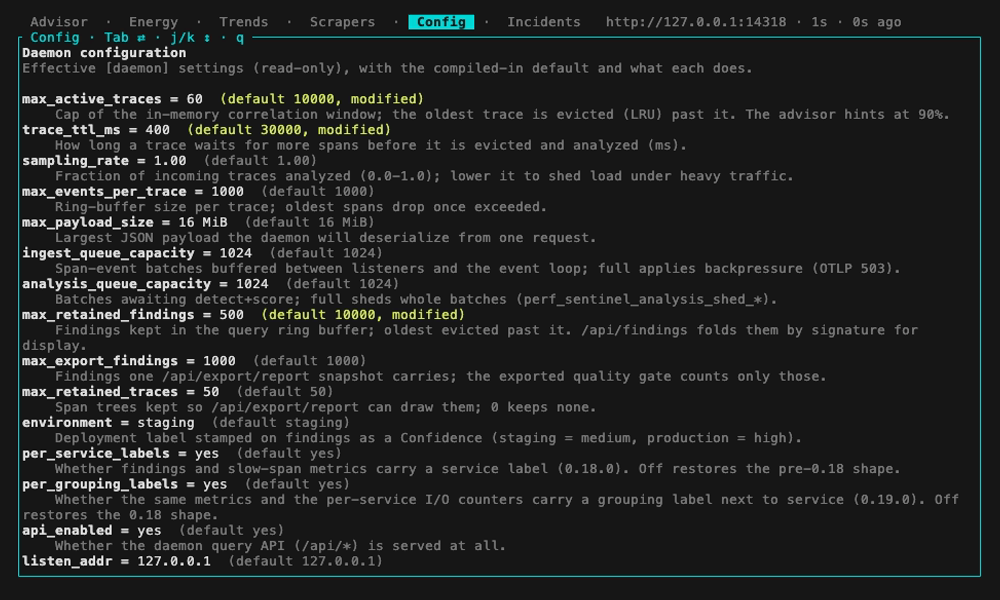Click the api_enabled = yes setting
Image resolution: width=1000 pixels, height=600 pixels.
tap(91, 530)
